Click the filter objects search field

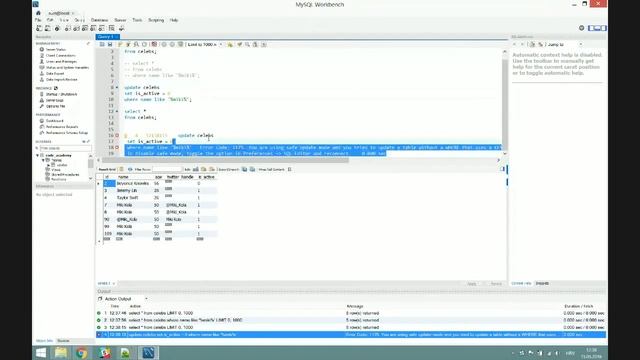click(x=65, y=148)
